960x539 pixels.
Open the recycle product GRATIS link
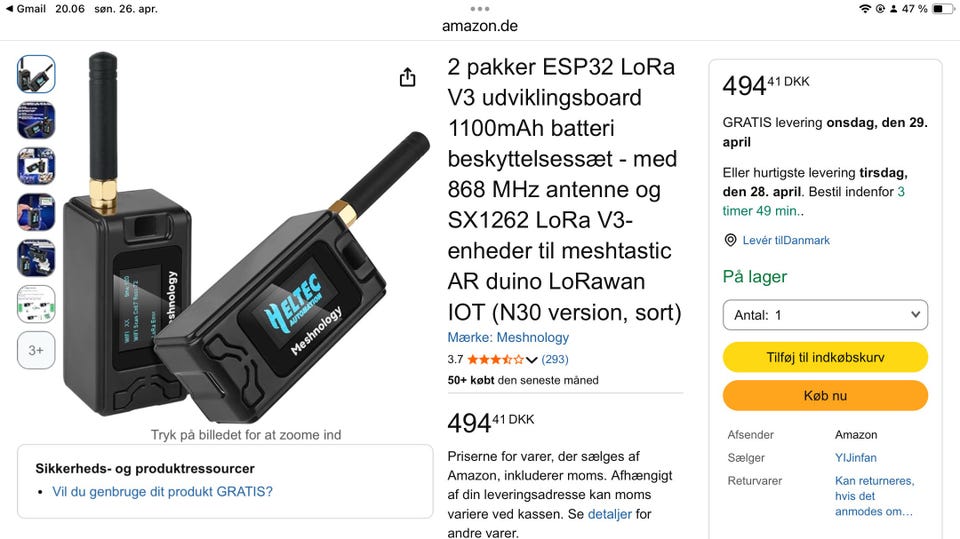(x=162, y=491)
